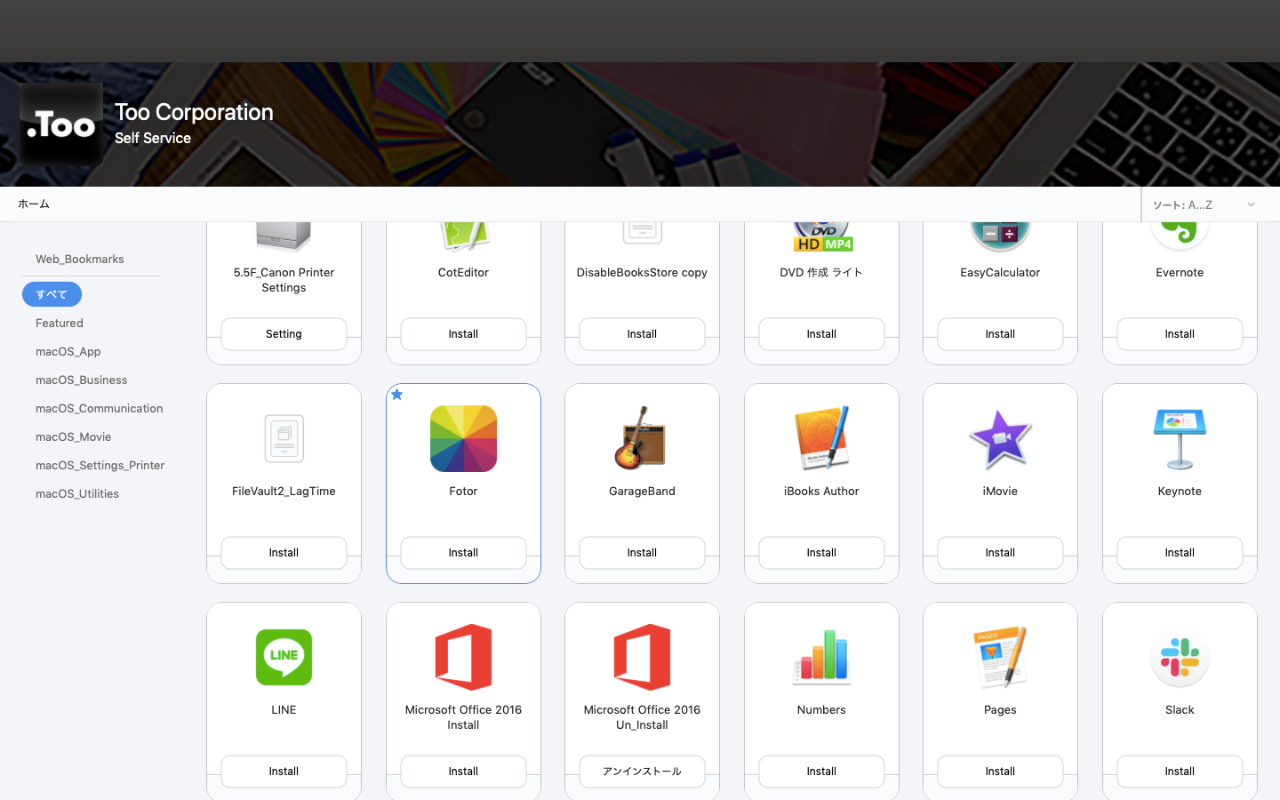Click the Slack logo icon
The height and width of the screenshot is (800, 1280).
(1179, 657)
